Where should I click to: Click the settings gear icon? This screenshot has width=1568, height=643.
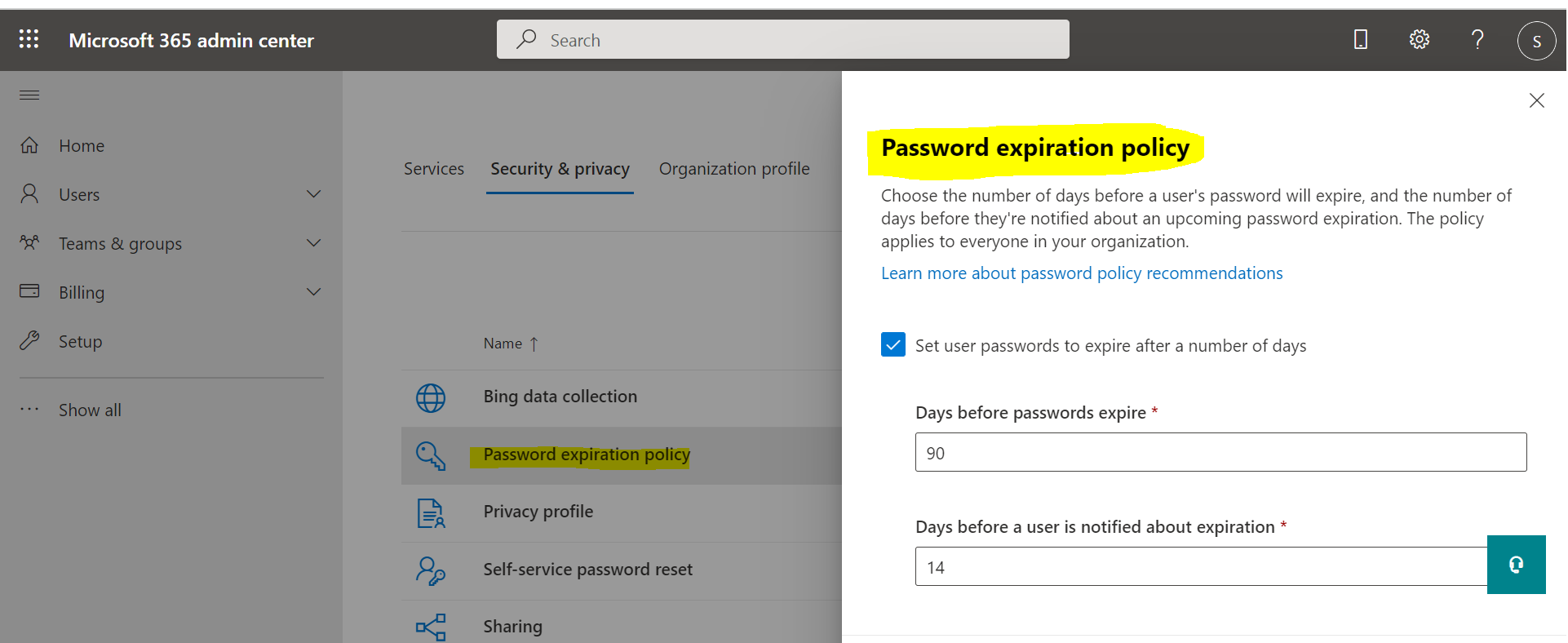(x=1420, y=39)
